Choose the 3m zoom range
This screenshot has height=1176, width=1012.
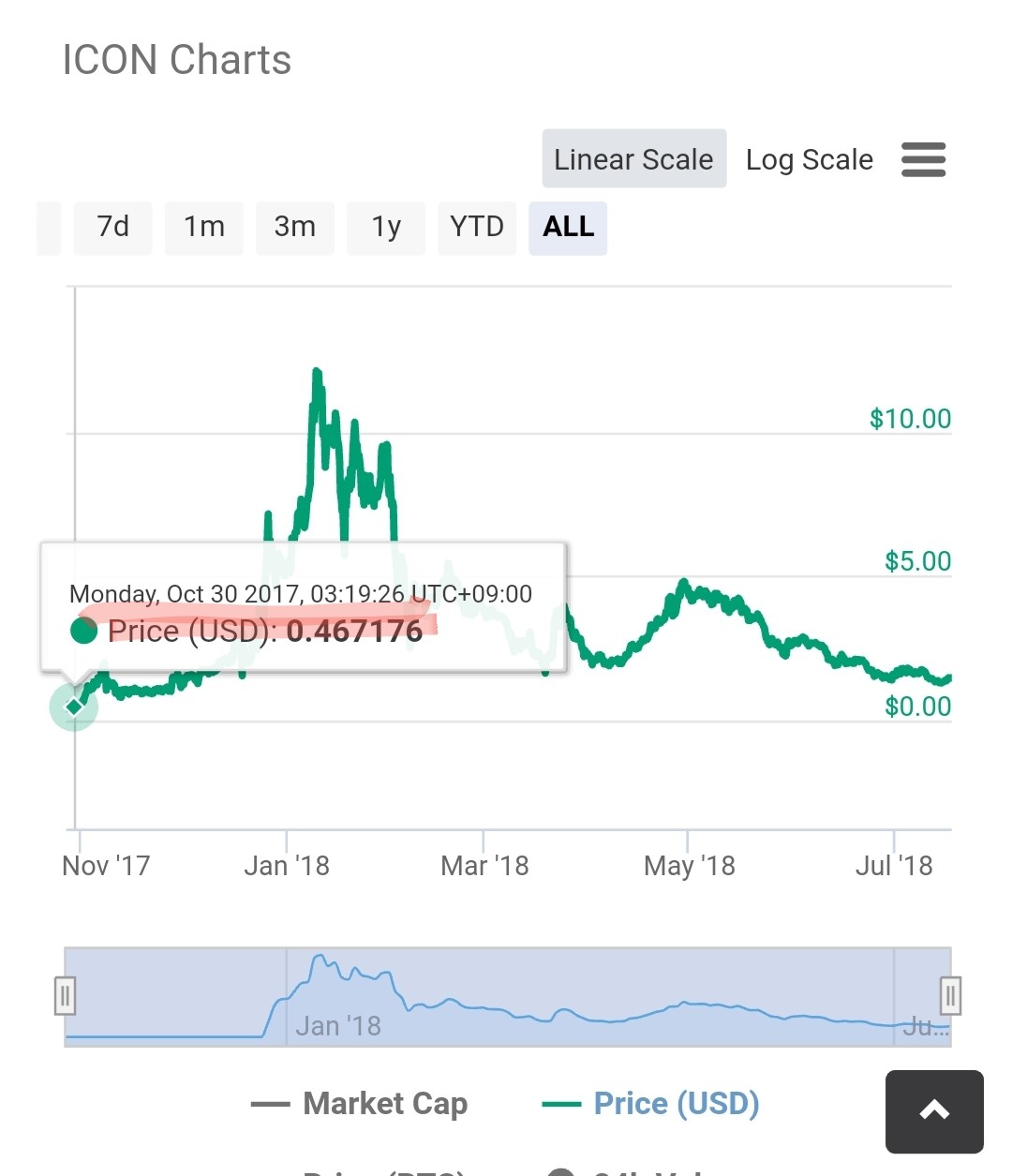[x=294, y=228]
